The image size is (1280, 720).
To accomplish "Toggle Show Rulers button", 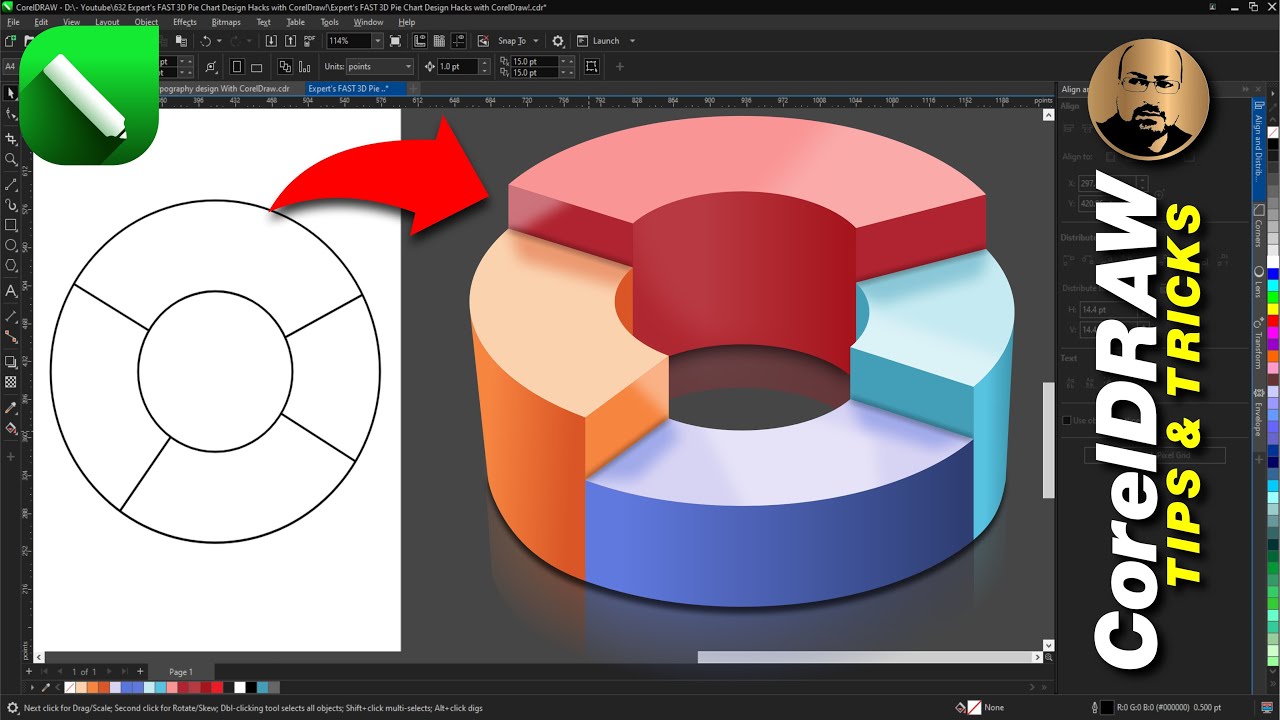I will coord(418,41).
